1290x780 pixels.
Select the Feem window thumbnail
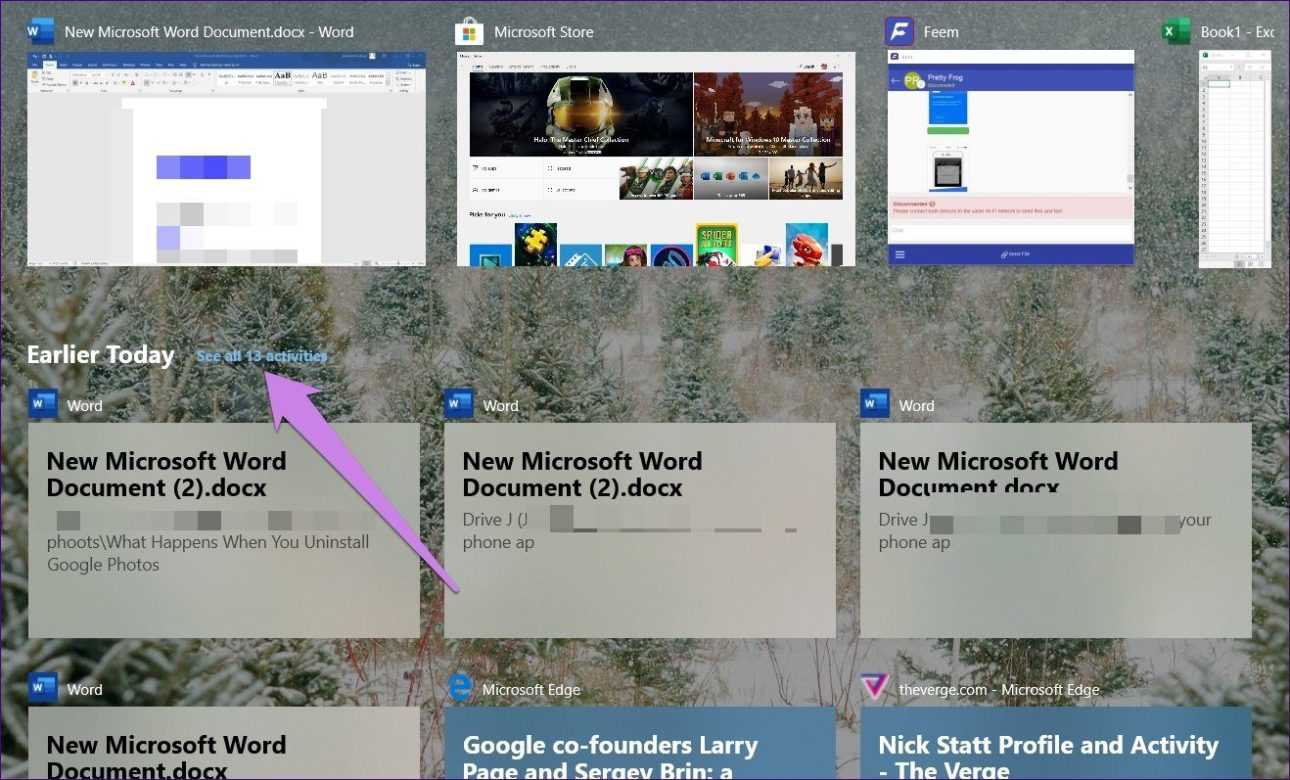1011,159
